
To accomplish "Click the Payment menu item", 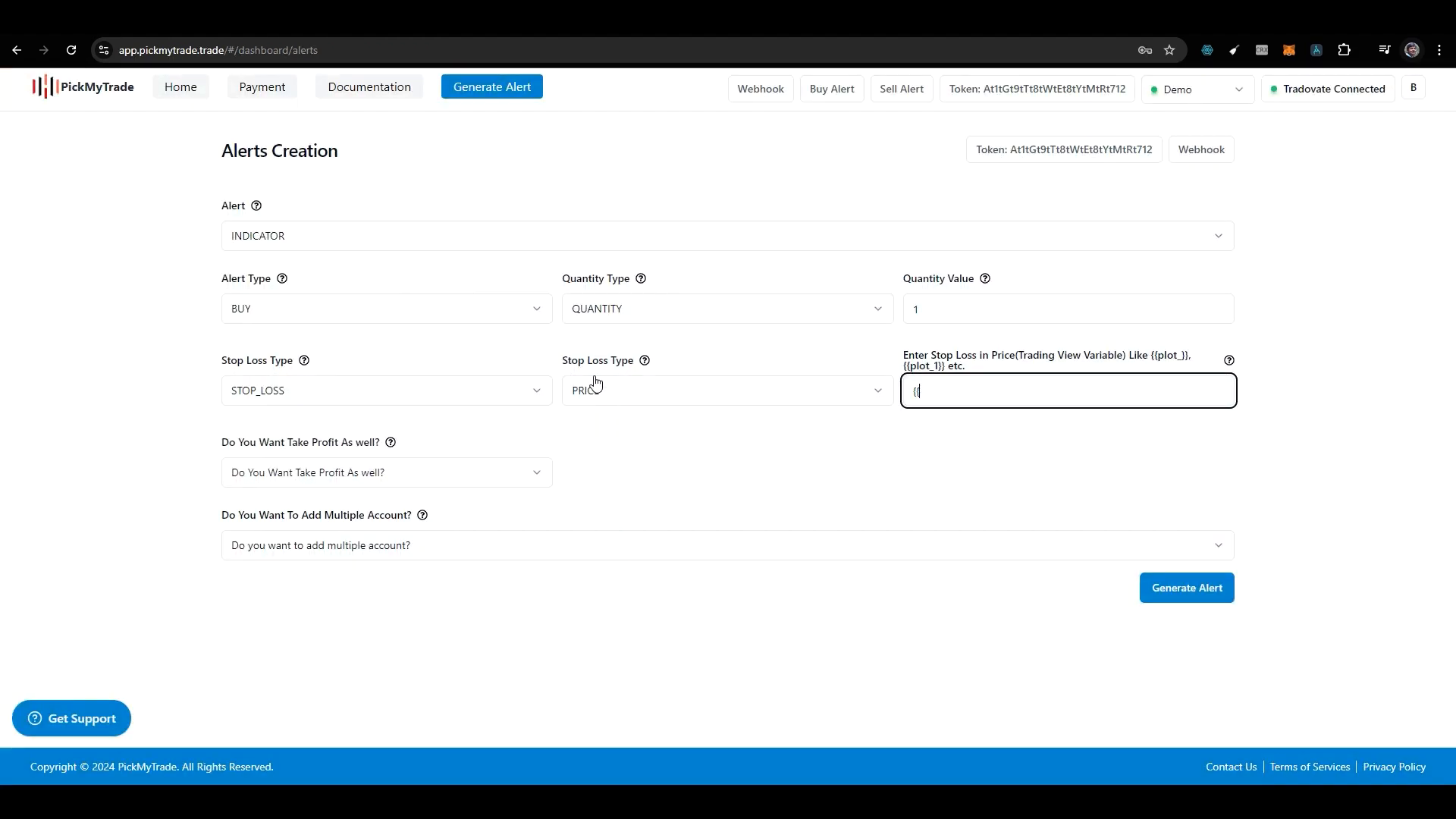I will tap(262, 86).
